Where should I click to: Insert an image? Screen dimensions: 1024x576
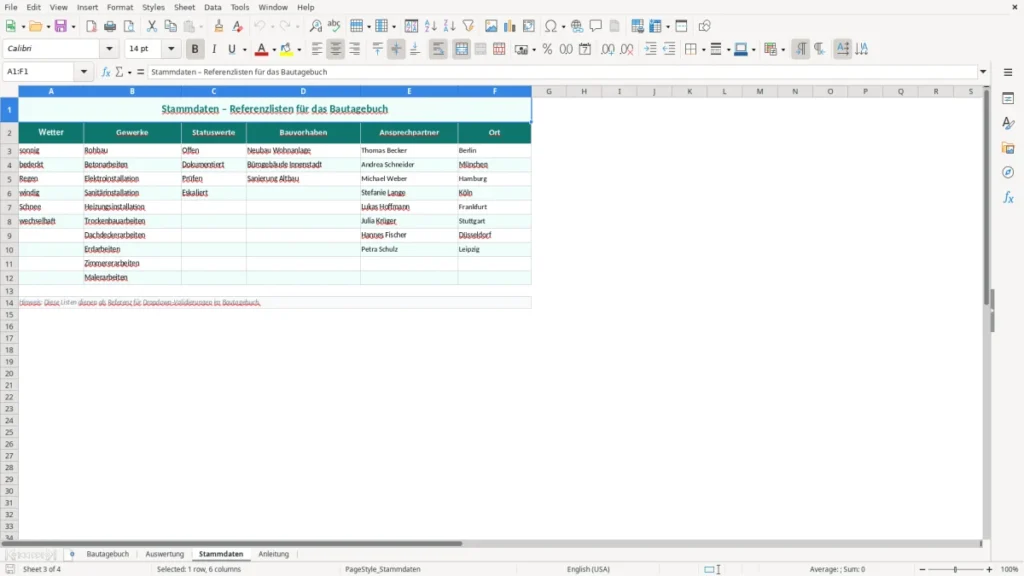[491, 26]
